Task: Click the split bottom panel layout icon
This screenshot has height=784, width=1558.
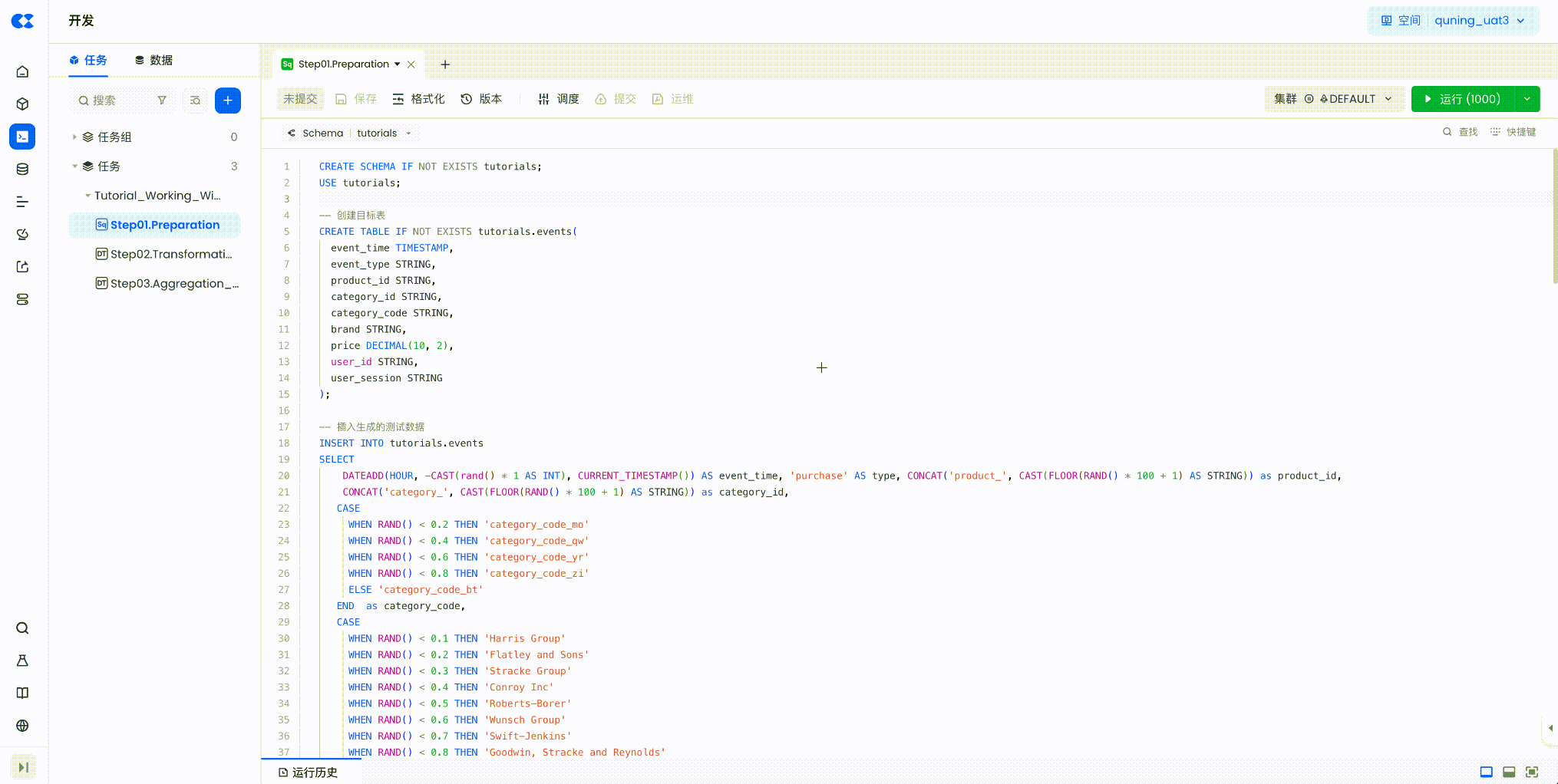Action: (x=1509, y=772)
